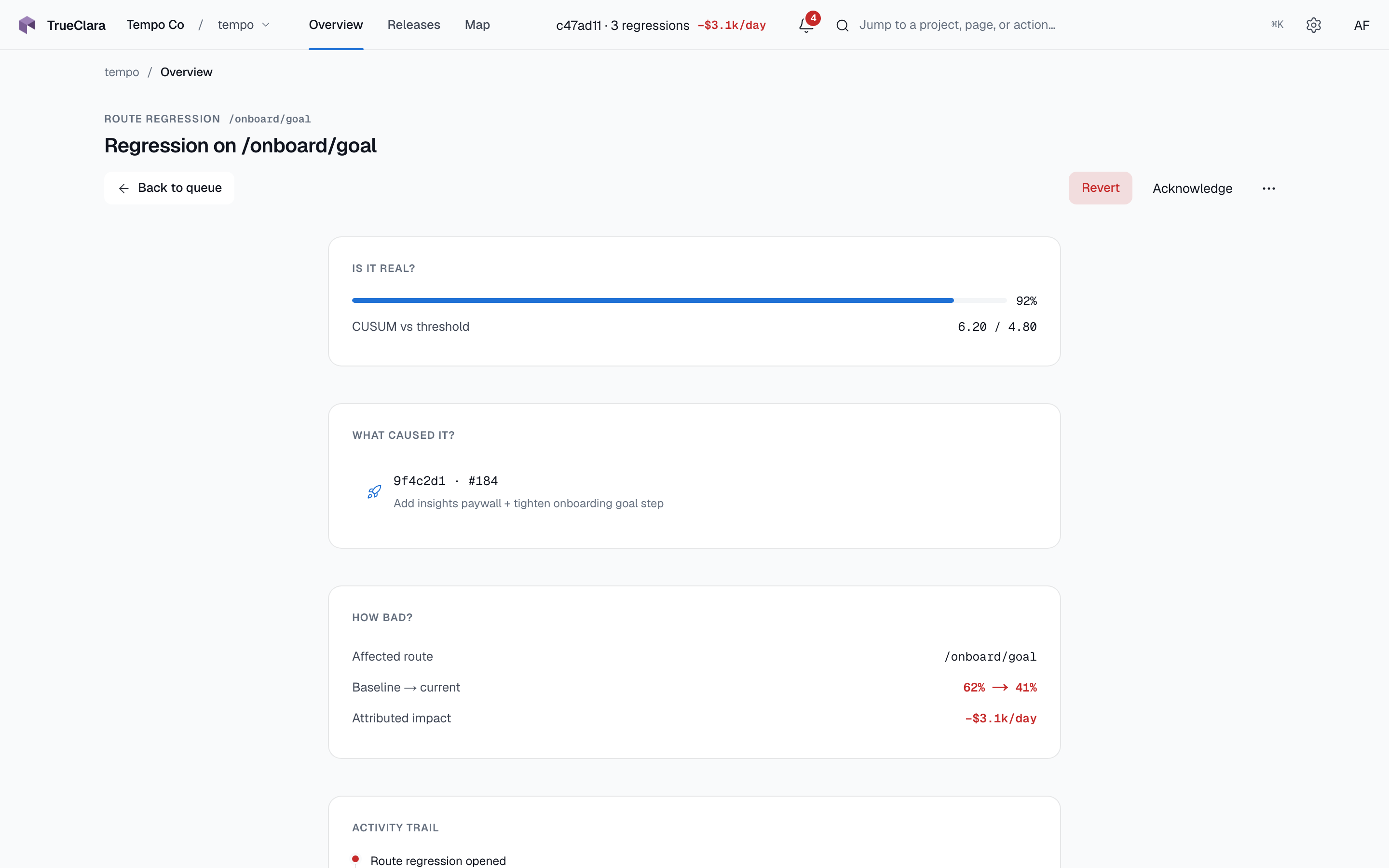Expand the tempo project dropdown

tap(244, 25)
